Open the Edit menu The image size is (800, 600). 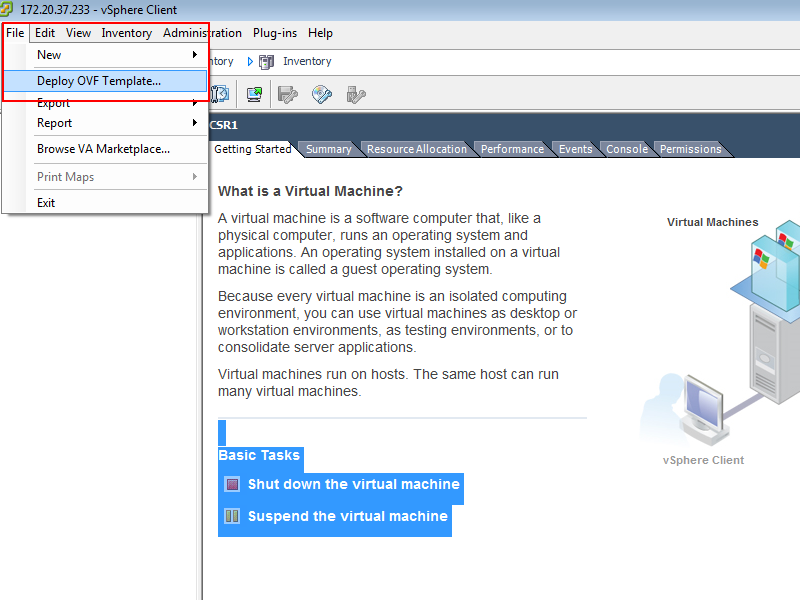(x=45, y=33)
